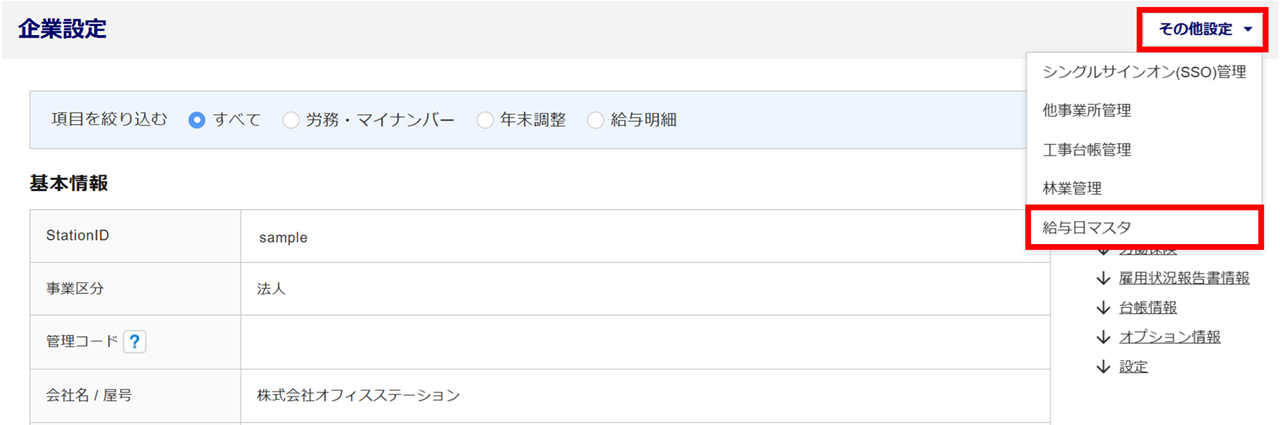The height and width of the screenshot is (425, 1280).
Task: Choose the 年末調整 filter option
Action: point(485,120)
